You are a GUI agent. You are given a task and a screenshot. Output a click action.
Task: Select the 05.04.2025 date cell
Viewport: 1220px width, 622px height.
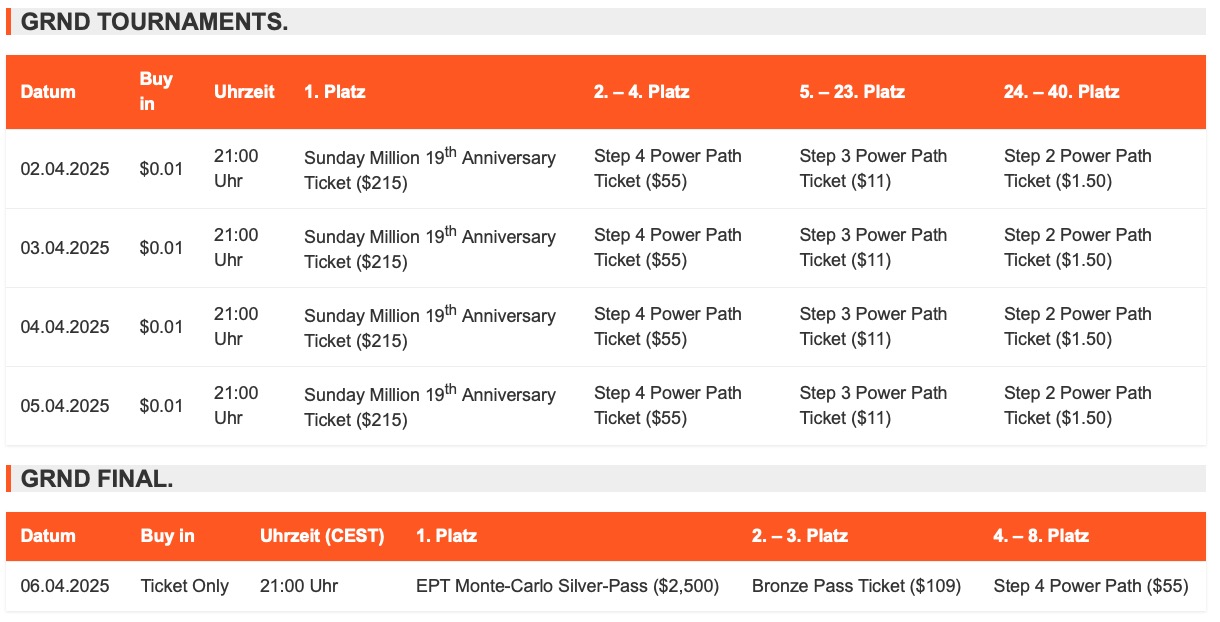point(65,406)
